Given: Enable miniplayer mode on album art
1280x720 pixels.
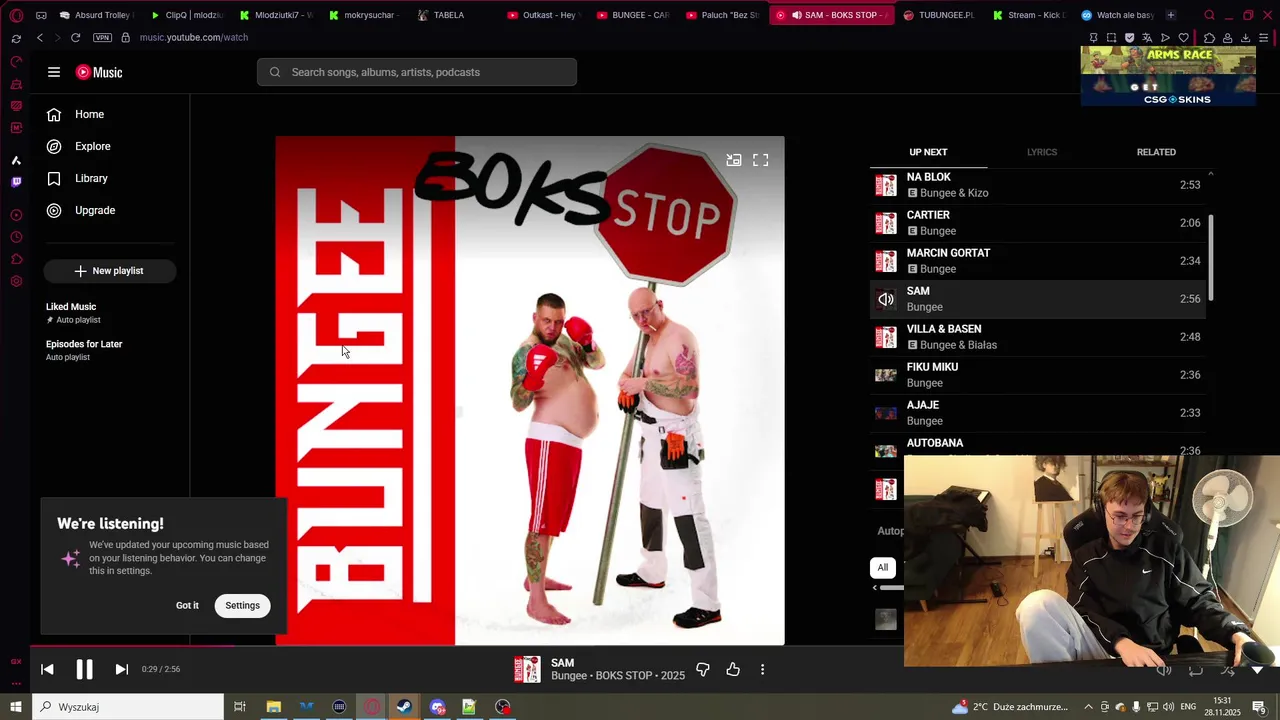Looking at the screenshot, I should pos(734,160).
